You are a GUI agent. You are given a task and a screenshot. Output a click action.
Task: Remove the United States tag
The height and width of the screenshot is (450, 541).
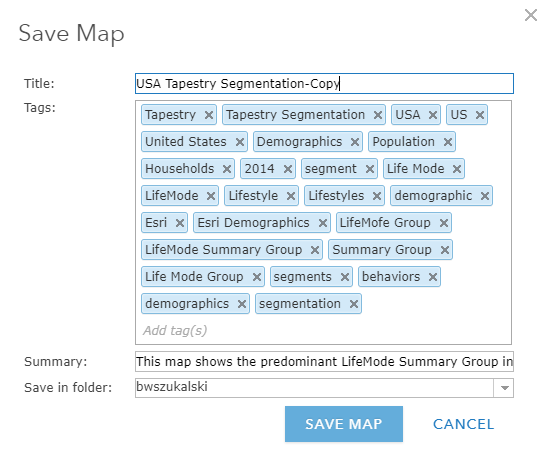point(240,142)
